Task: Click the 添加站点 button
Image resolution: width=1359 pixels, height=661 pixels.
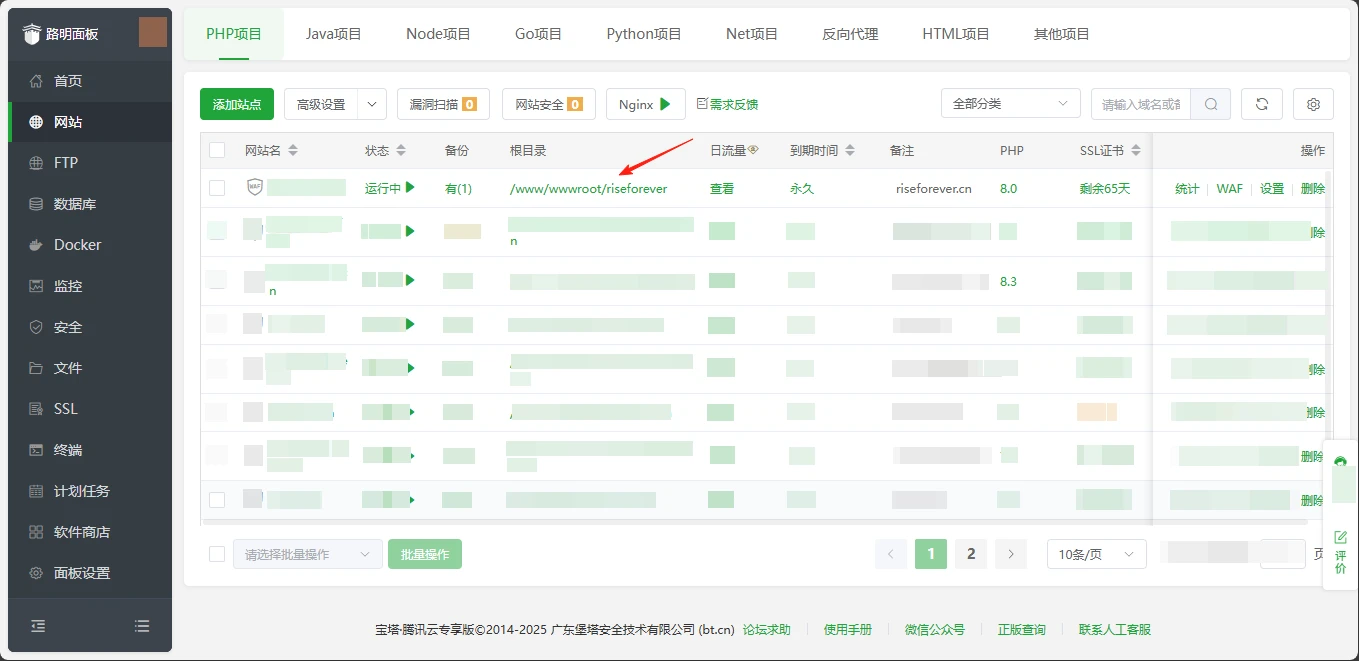Action: pyautogui.click(x=237, y=104)
